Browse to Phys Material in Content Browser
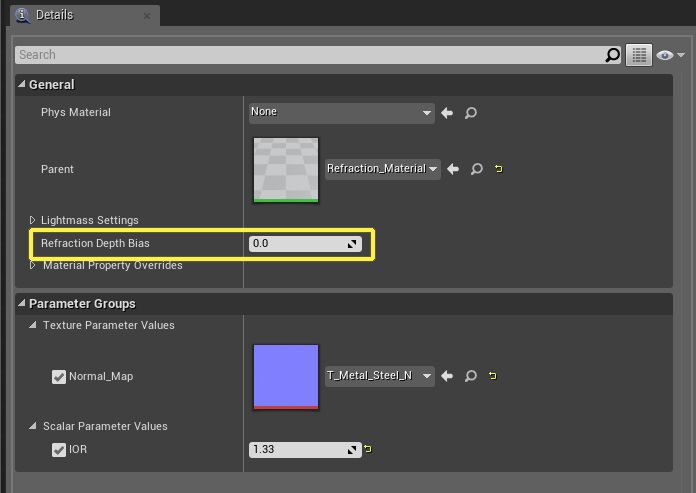The height and width of the screenshot is (493, 696). (x=471, y=113)
